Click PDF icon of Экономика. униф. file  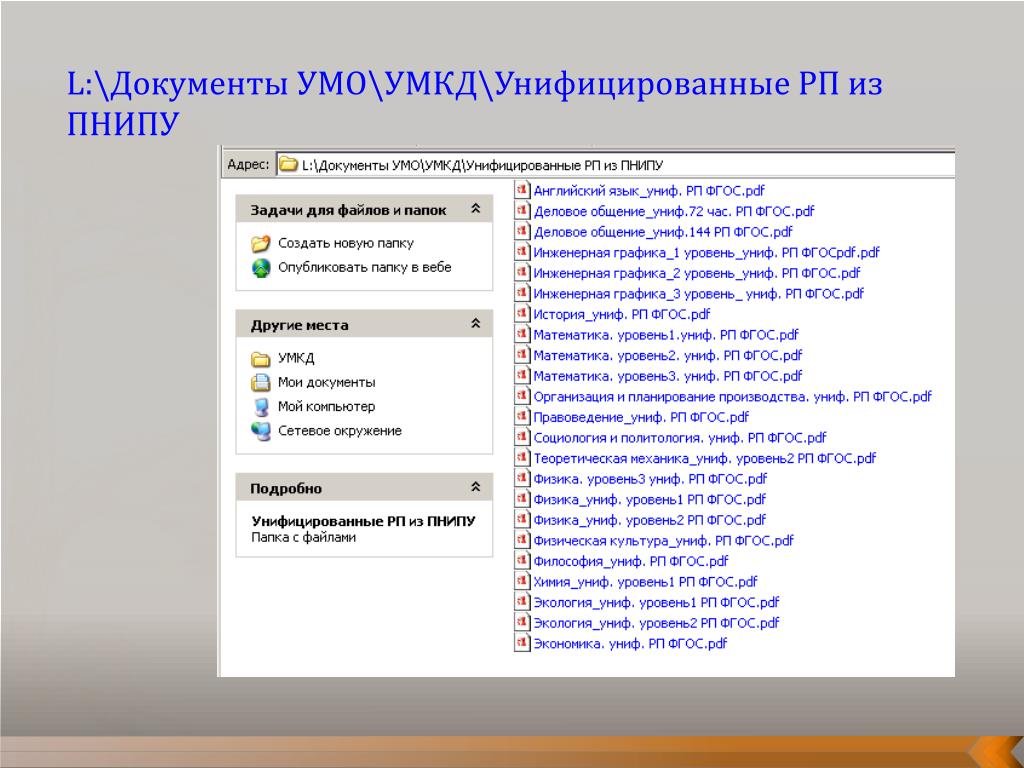pyautogui.click(x=522, y=643)
